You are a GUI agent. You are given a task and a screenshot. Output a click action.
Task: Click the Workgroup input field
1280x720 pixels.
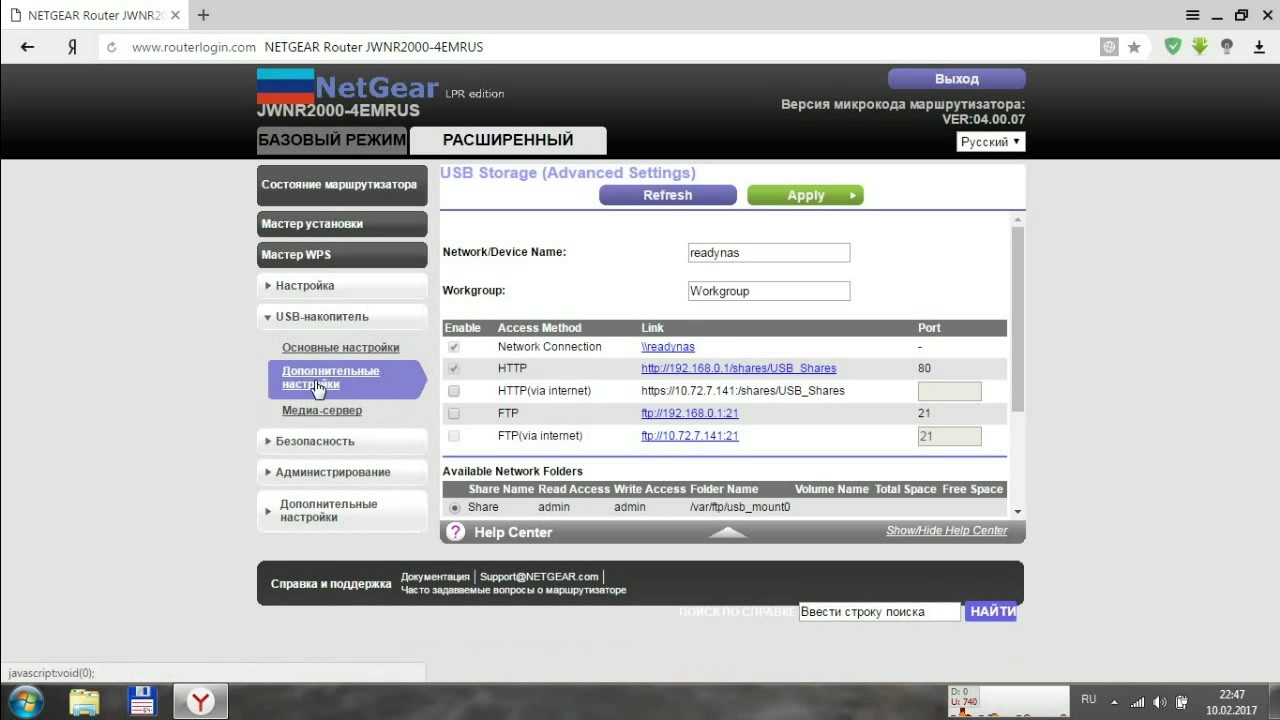[768, 291]
